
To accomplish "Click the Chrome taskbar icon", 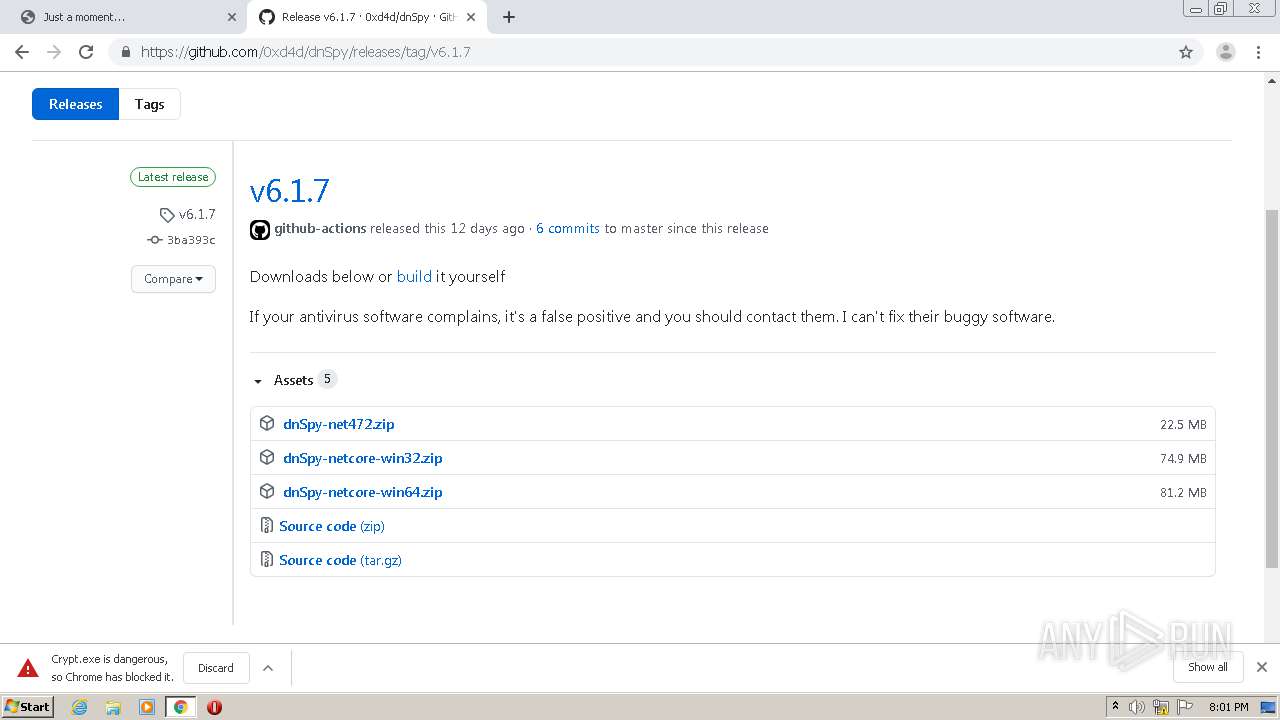I will (x=180, y=707).
